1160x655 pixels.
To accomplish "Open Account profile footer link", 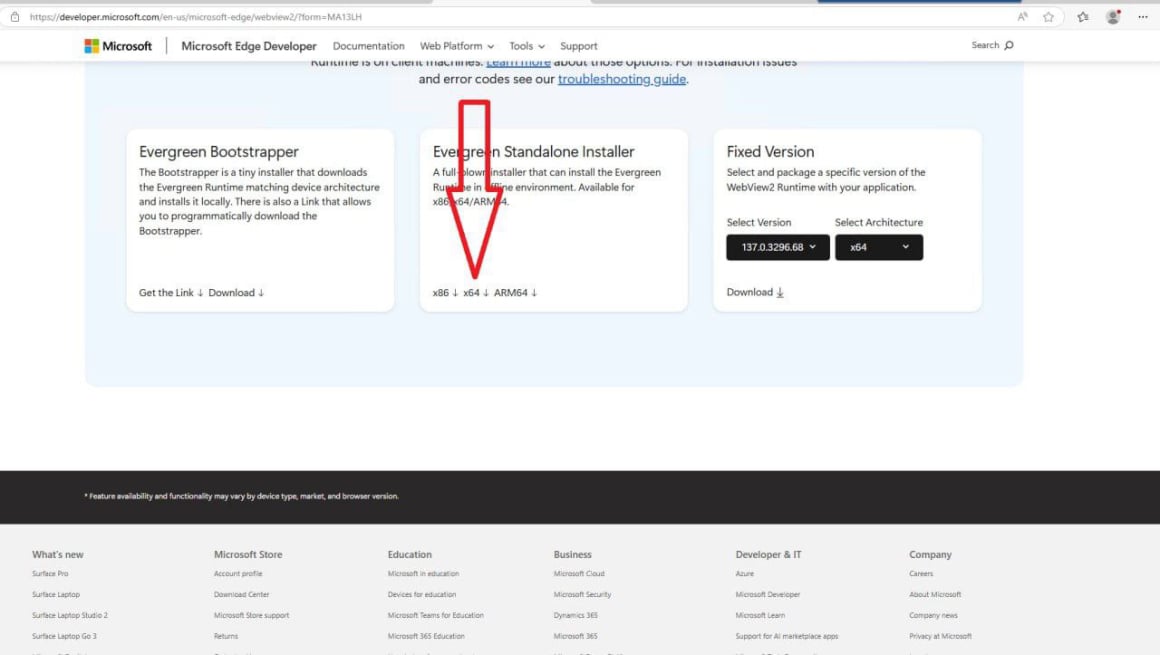I will (x=238, y=574).
